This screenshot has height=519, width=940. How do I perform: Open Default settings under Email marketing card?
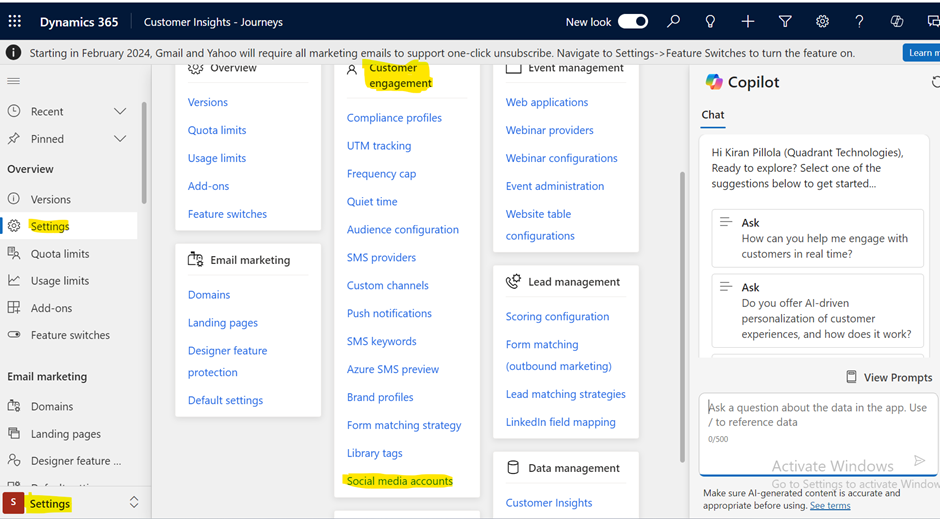225,400
